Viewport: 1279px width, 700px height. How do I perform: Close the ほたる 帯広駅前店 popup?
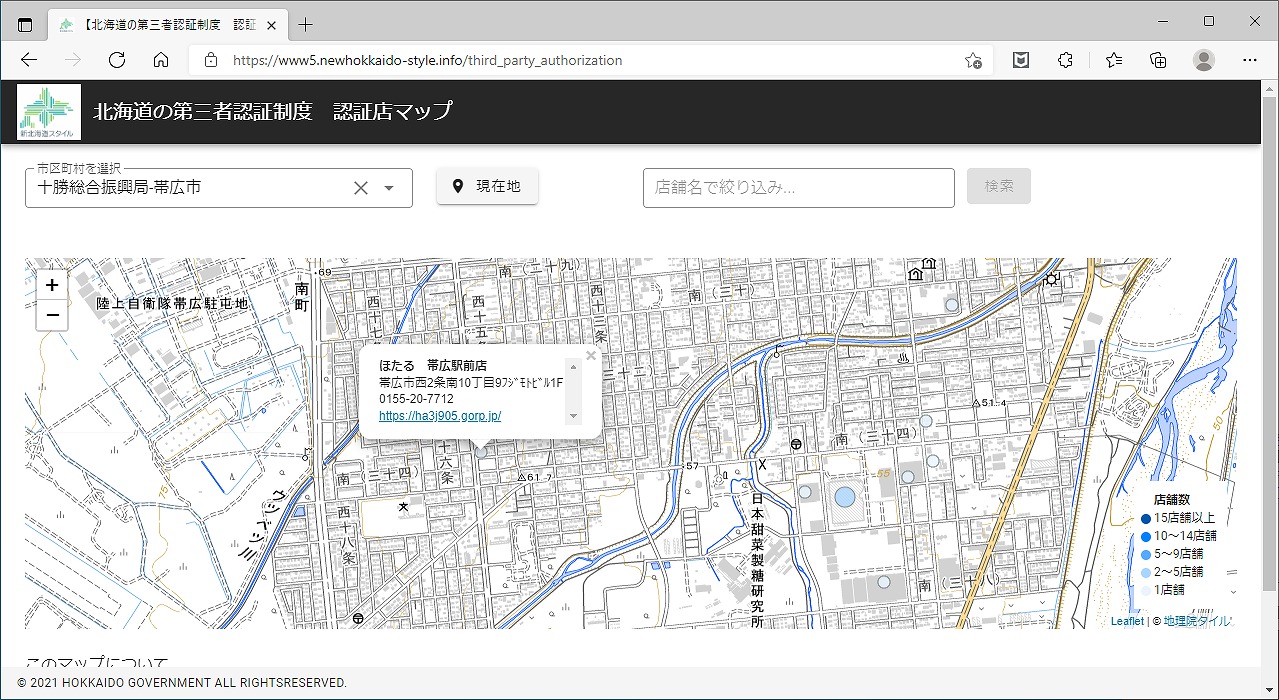click(x=590, y=355)
